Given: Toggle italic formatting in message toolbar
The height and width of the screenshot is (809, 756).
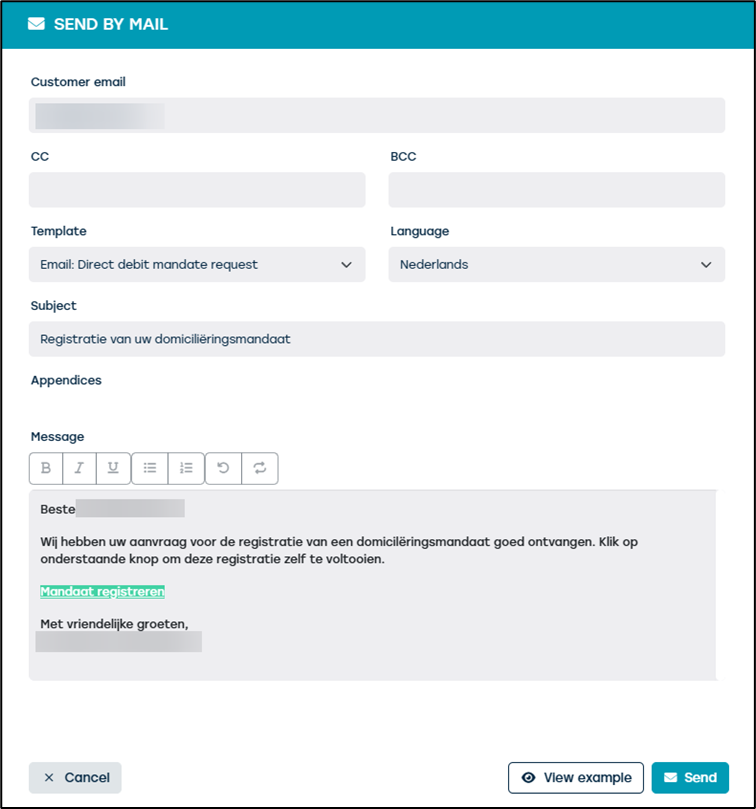Looking at the screenshot, I should [x=80, y=468].
